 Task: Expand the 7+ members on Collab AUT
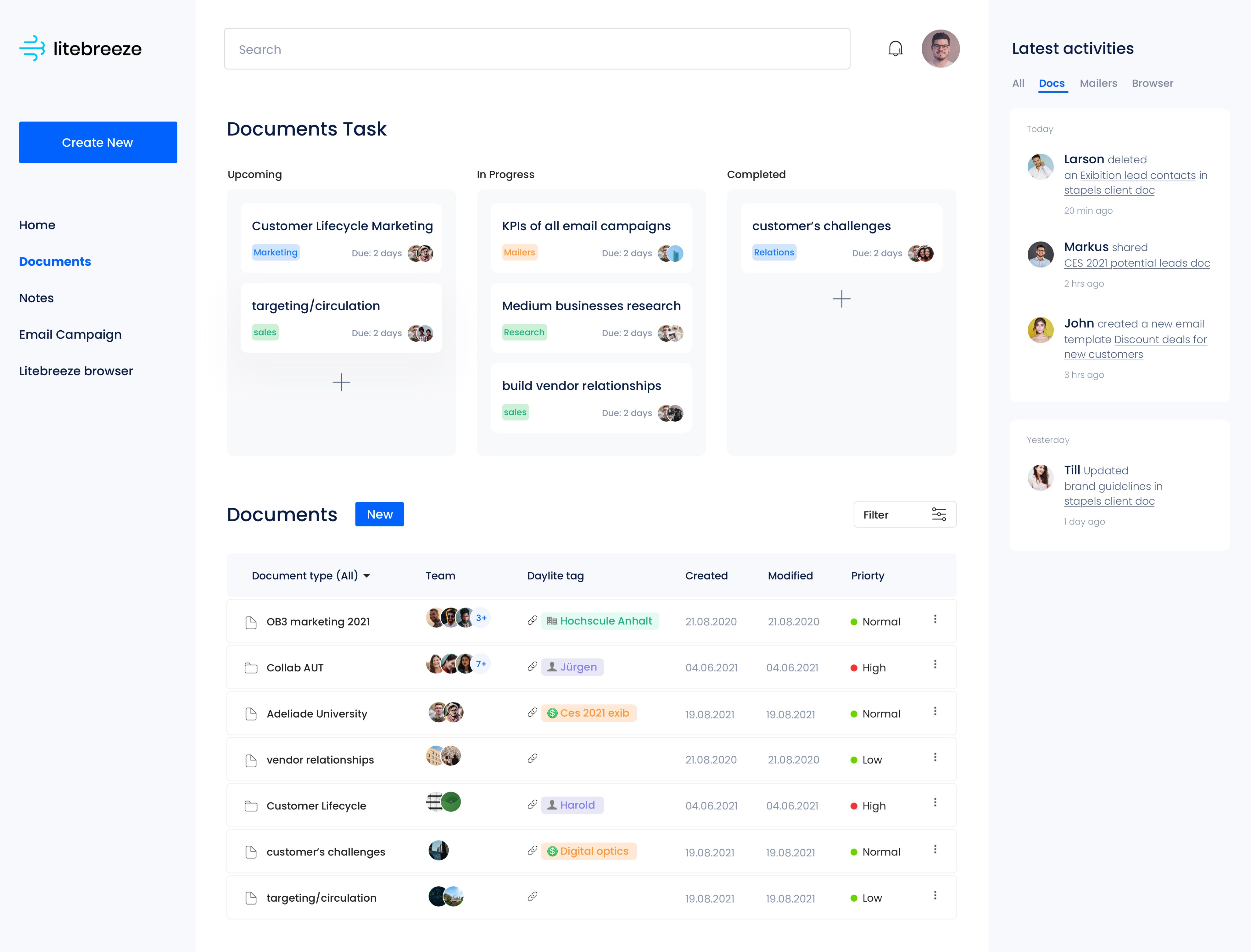click(x=481, y=663)
